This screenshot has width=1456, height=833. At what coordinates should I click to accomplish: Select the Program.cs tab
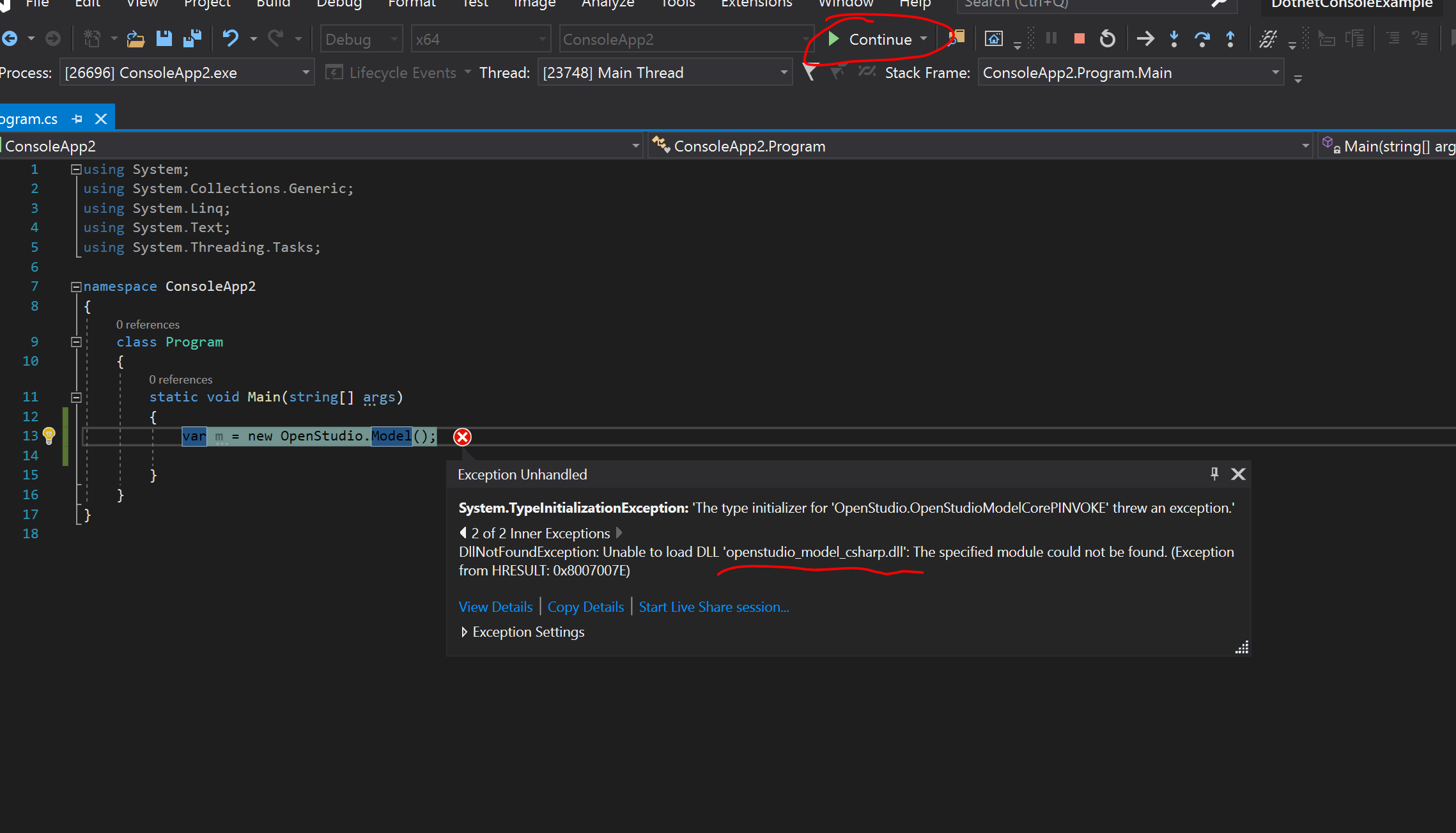(x=29, y=118)
